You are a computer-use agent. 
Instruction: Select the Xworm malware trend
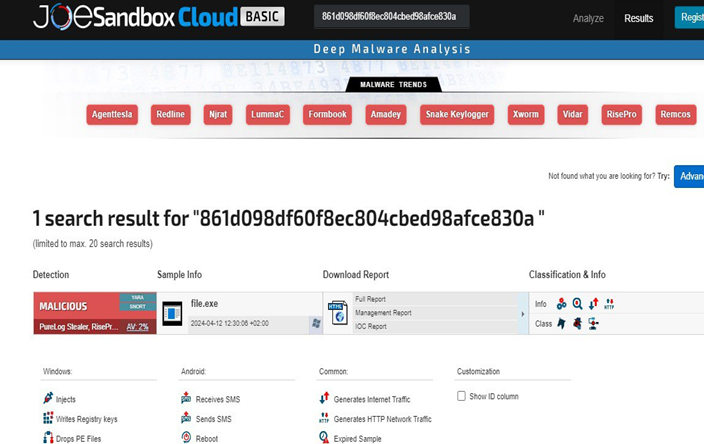(x=526, y=114)
